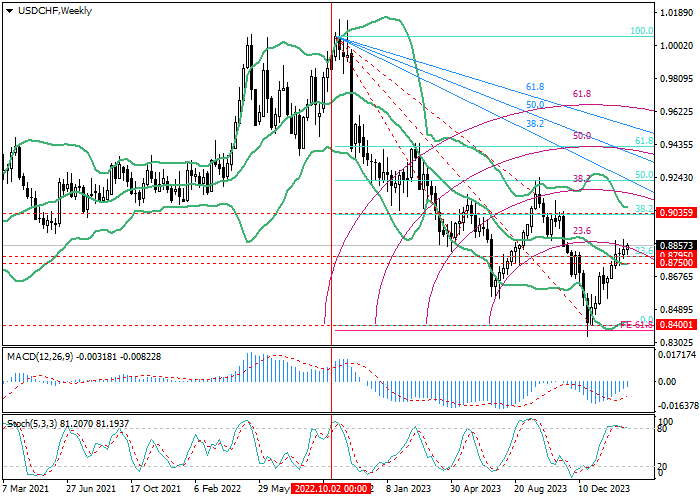Viewport: 700px width, 500px height.
Task: Click the 1.00020 price axis label
Action: tap(676, 46)
